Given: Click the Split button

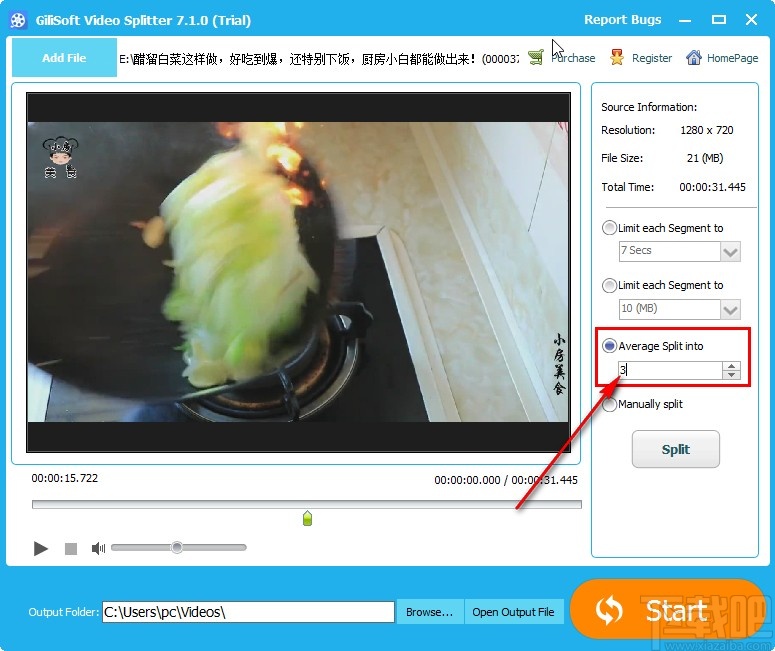Looking at the screenshot, I should click(x=676, y=449).
